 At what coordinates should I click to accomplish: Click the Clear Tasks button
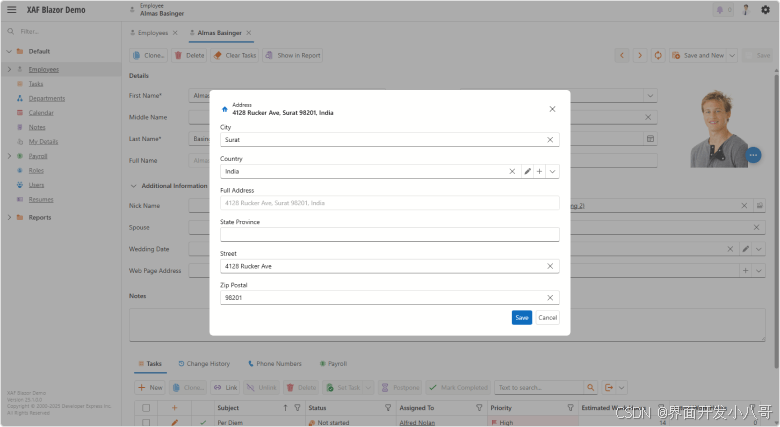coord(234,55)
